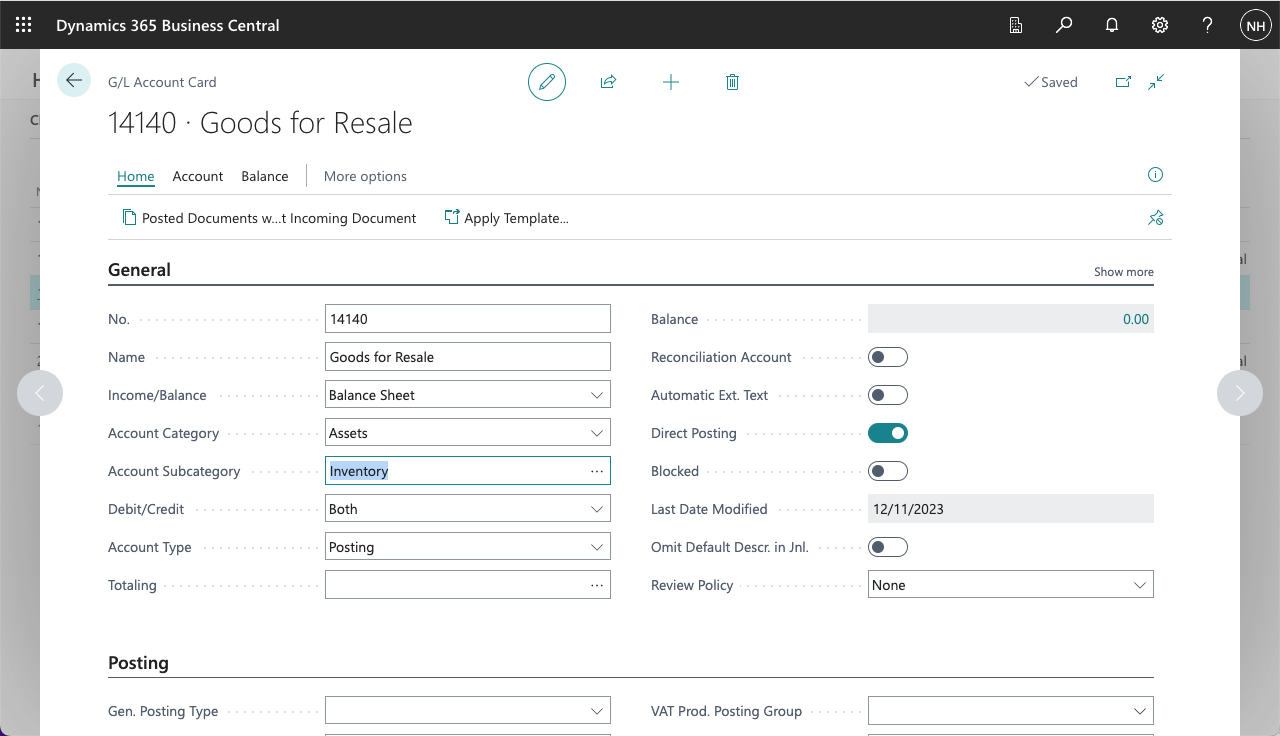Click the pencil edit icon

tap(547, 82)
